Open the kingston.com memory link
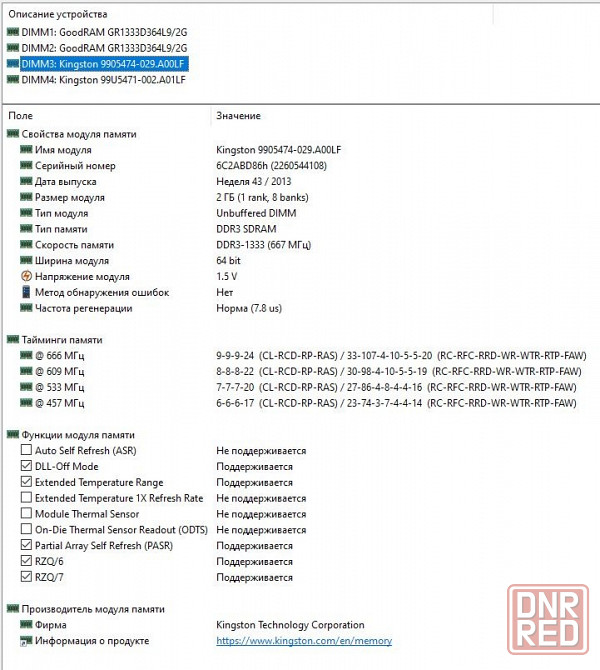 tap(304, 641)
